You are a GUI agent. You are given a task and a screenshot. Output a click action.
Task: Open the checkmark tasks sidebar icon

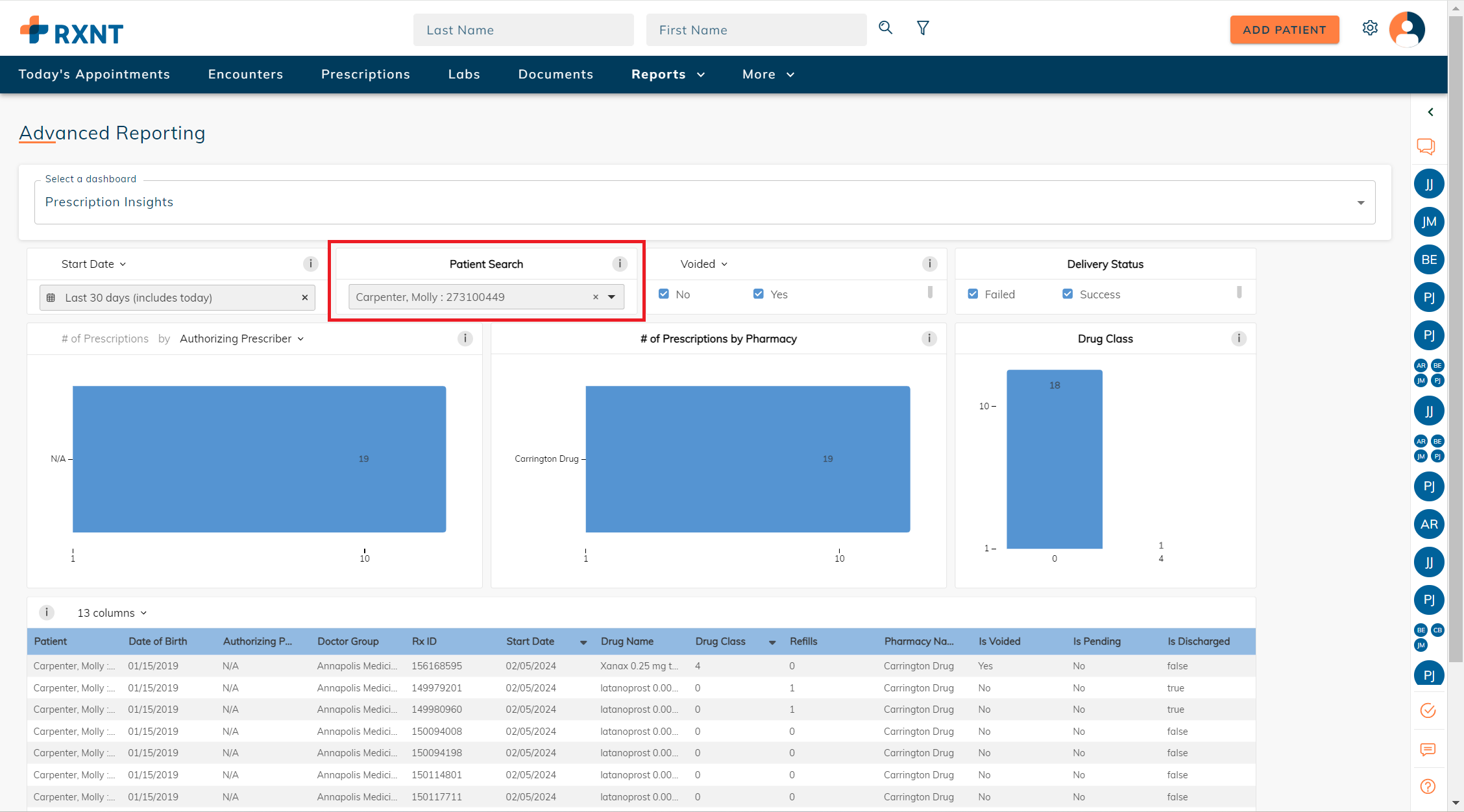1428,711
